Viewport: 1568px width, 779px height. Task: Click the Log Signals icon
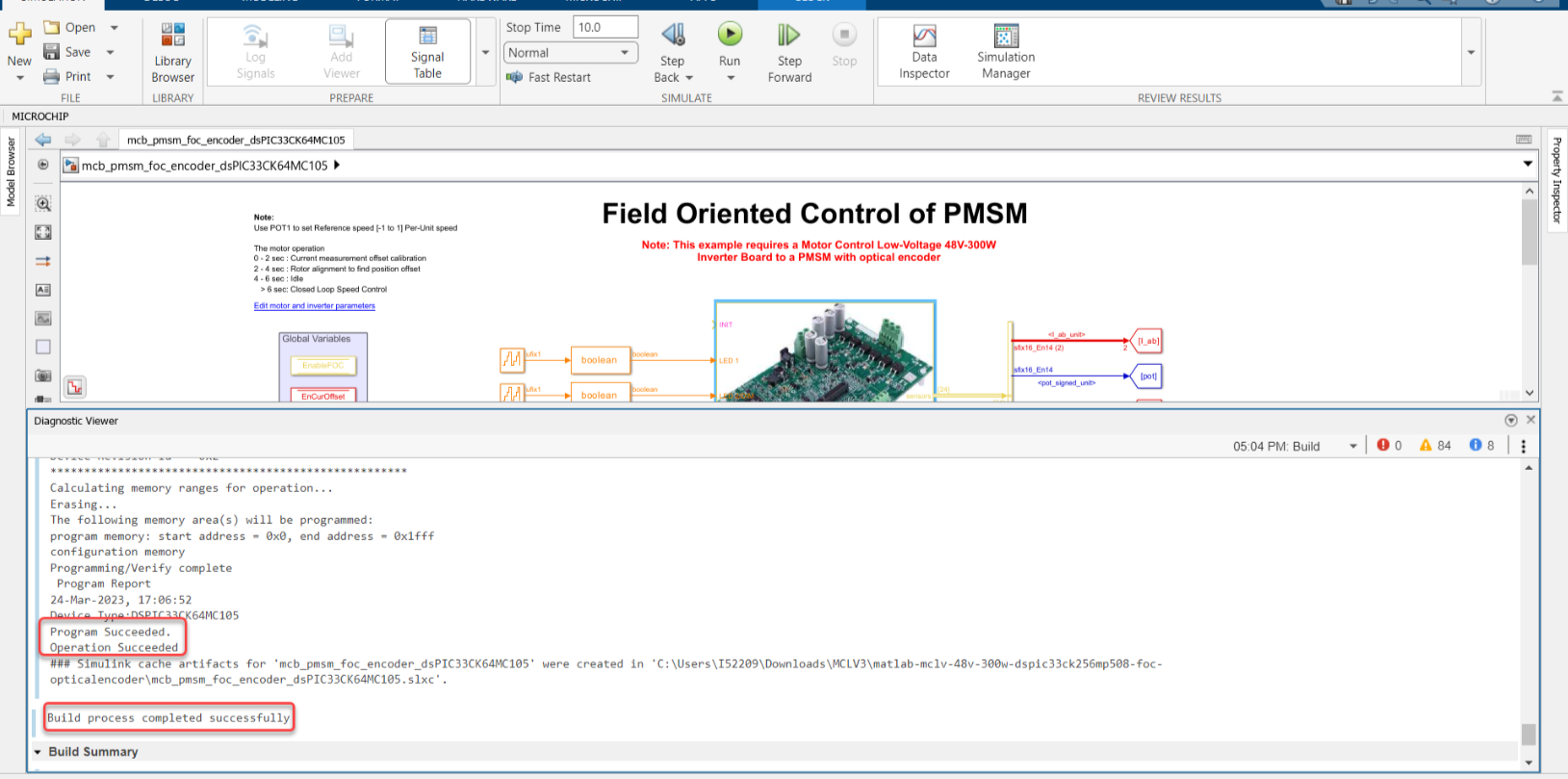point(255,37)
